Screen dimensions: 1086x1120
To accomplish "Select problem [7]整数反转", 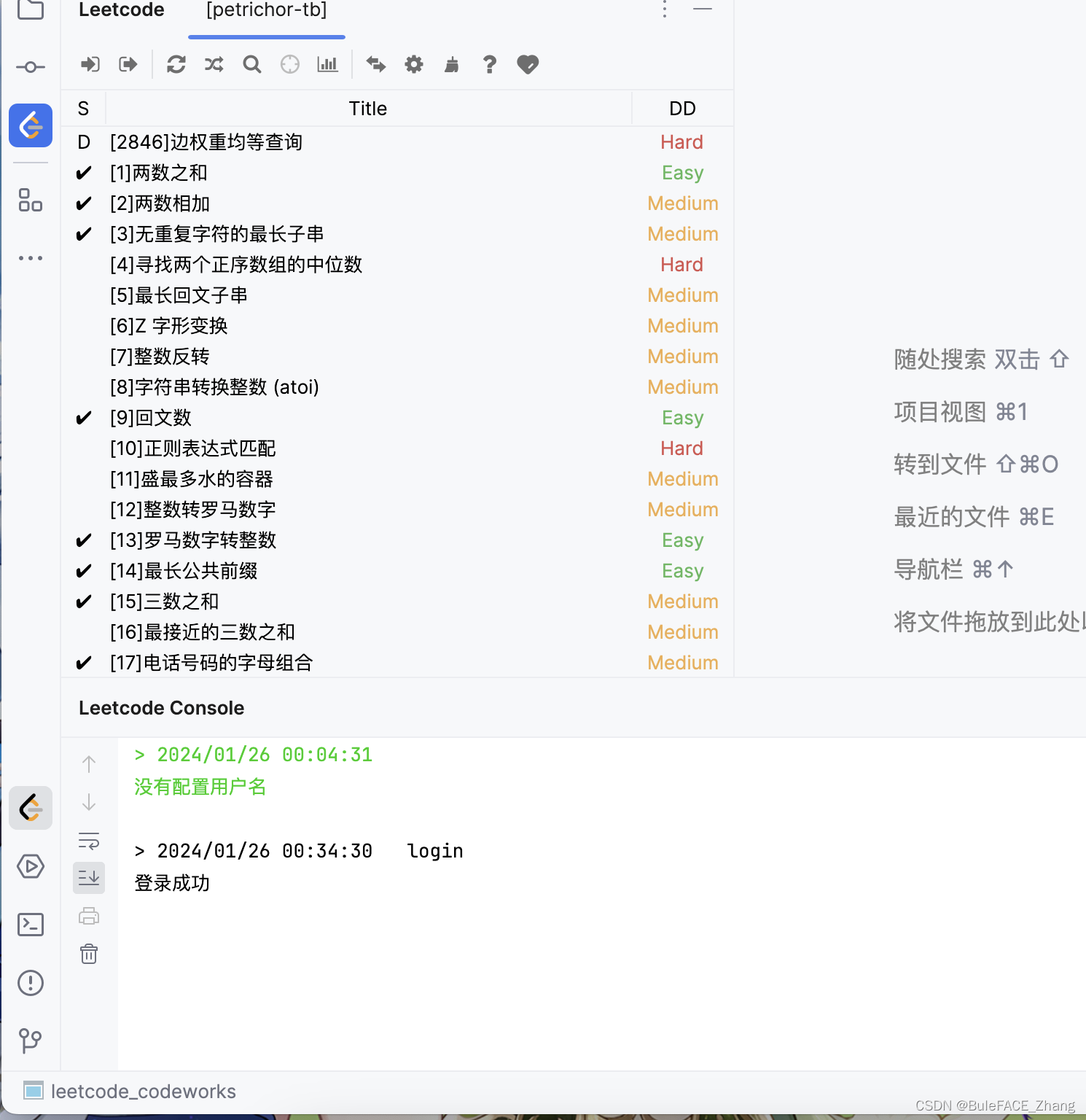I will (397, 357).
